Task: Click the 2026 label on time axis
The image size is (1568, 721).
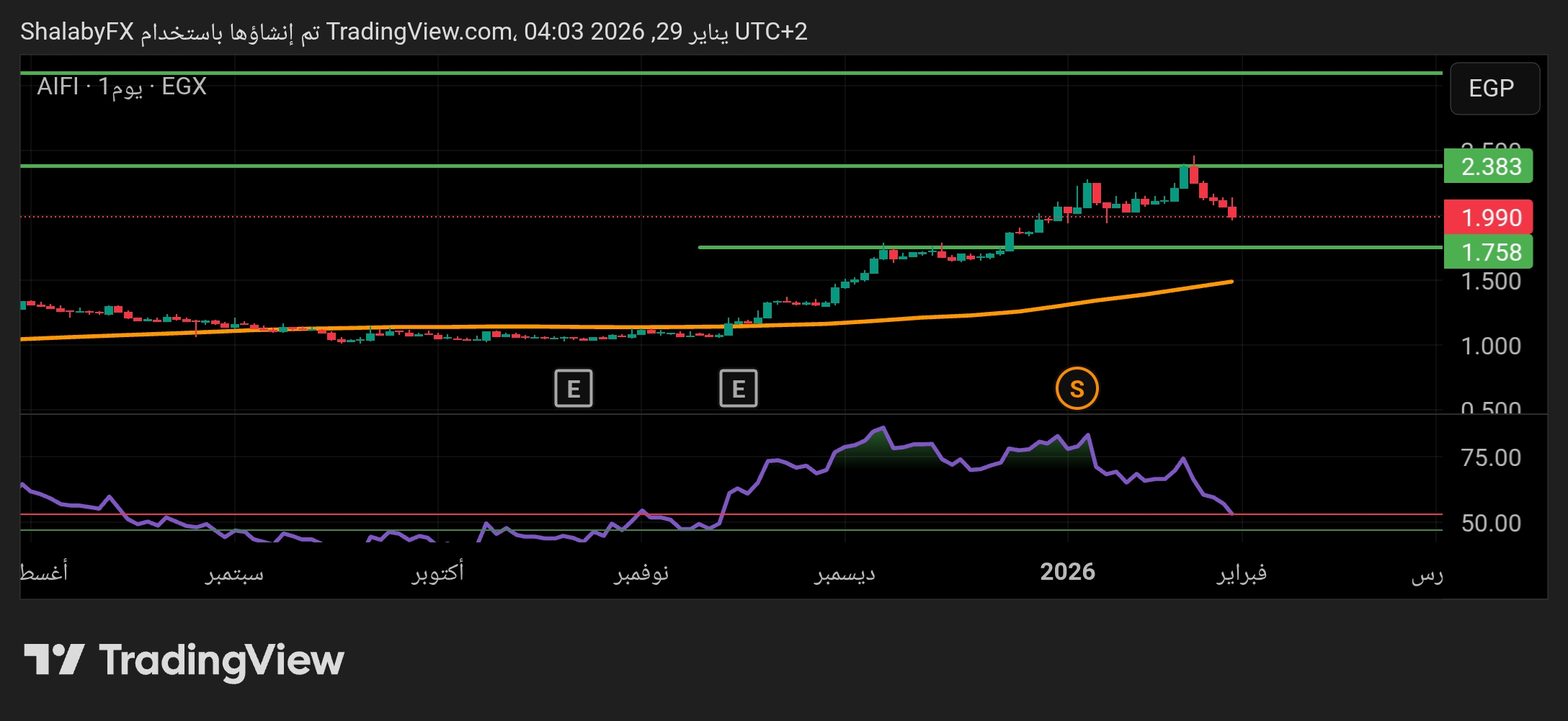Action: pos(1067,572)
